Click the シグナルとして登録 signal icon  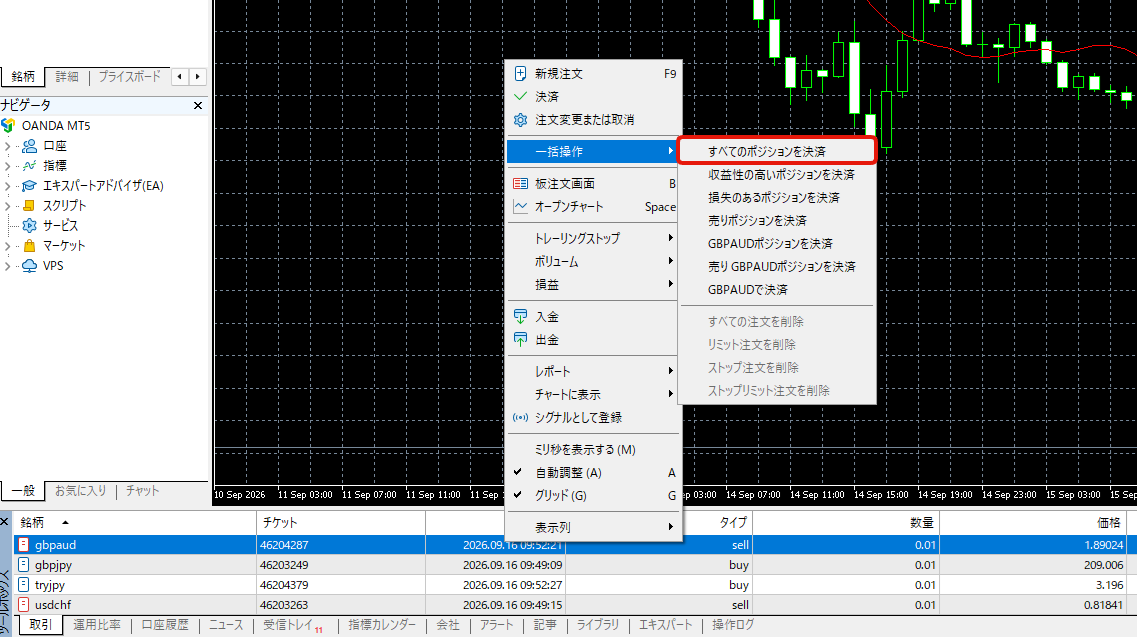[x=520, y=417]
